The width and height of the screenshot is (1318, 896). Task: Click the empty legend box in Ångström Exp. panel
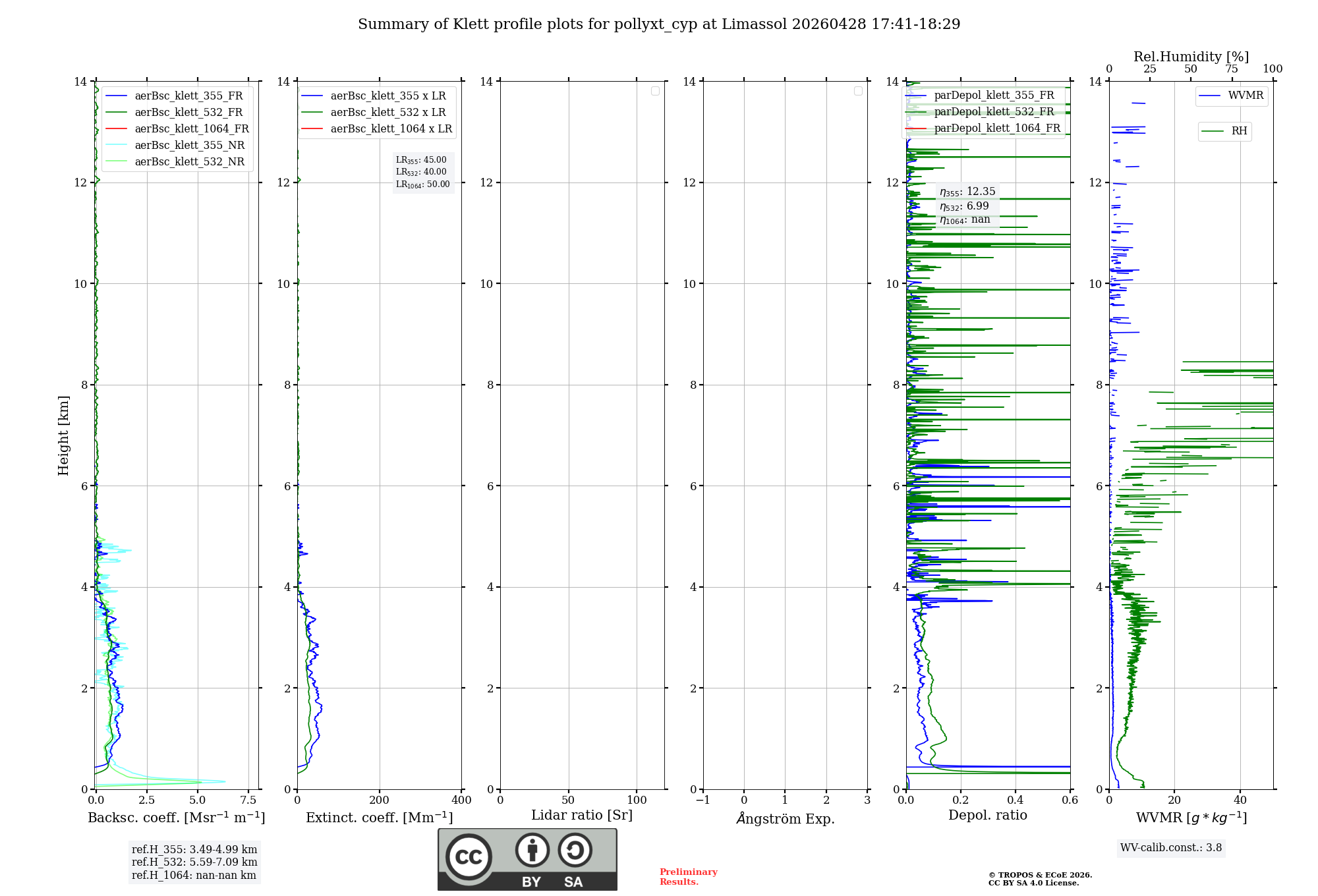[x=858, y=91]
